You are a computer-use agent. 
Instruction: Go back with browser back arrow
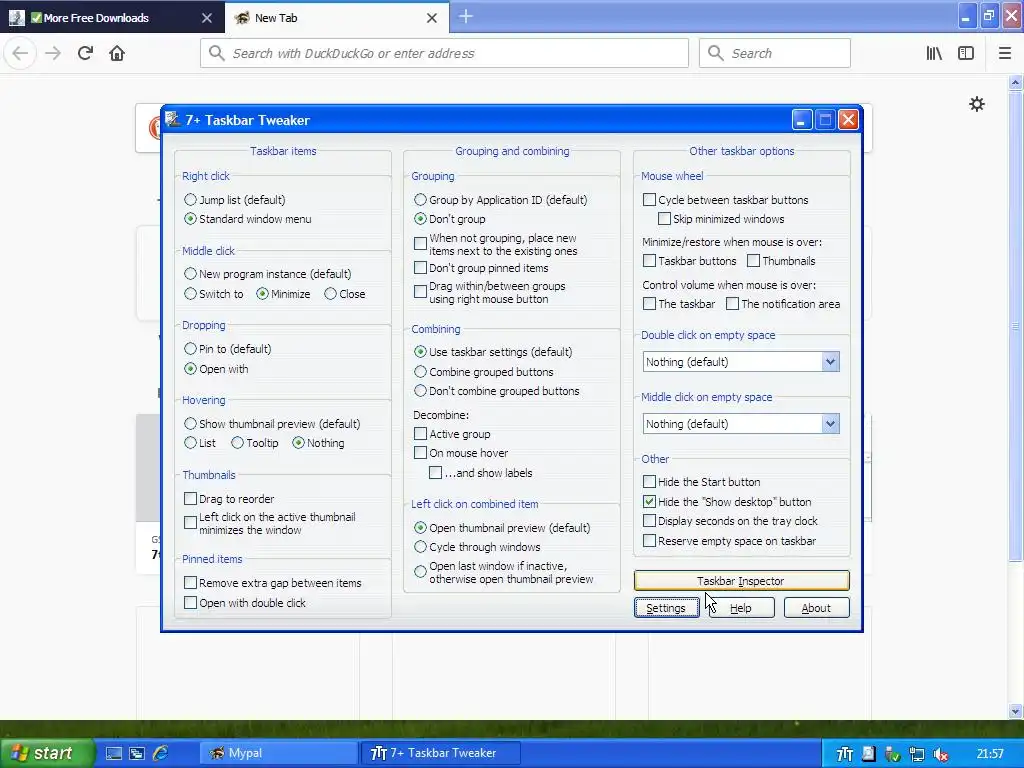pyautogui.click(x=20, y=53)
